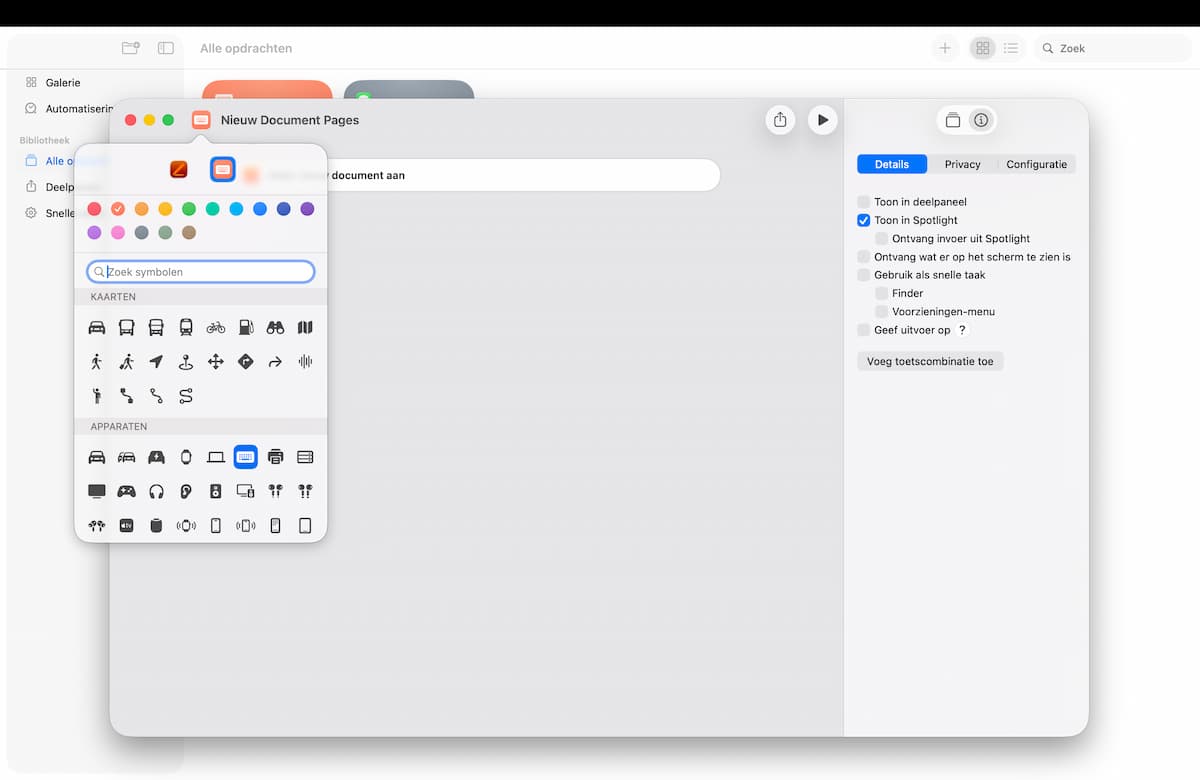Choose the pink color swatch
This screenshot has height=780, width=1200.
118,233
